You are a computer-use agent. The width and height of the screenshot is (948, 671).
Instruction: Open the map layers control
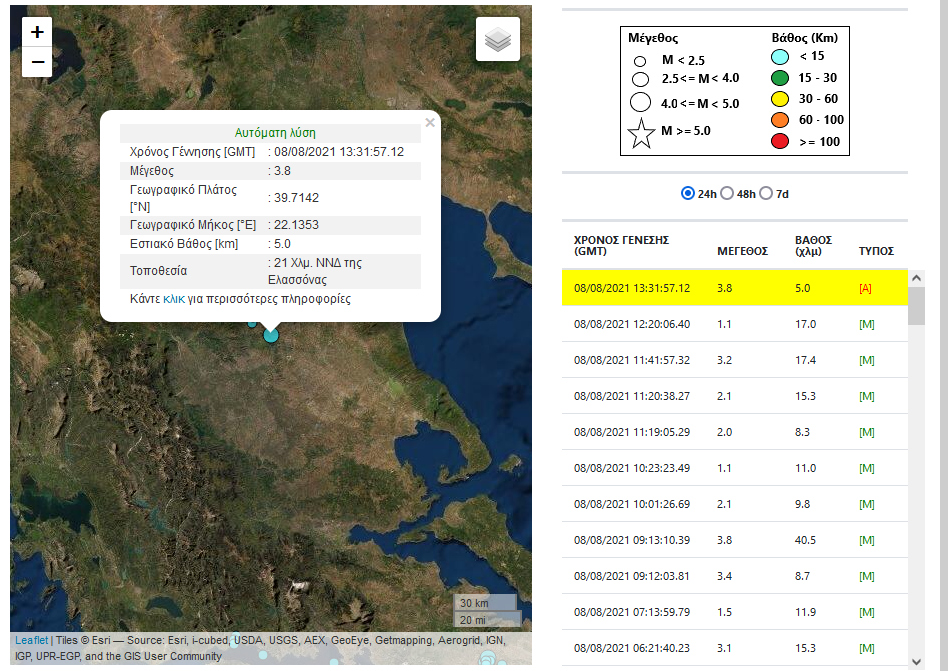tap(497, 40)
